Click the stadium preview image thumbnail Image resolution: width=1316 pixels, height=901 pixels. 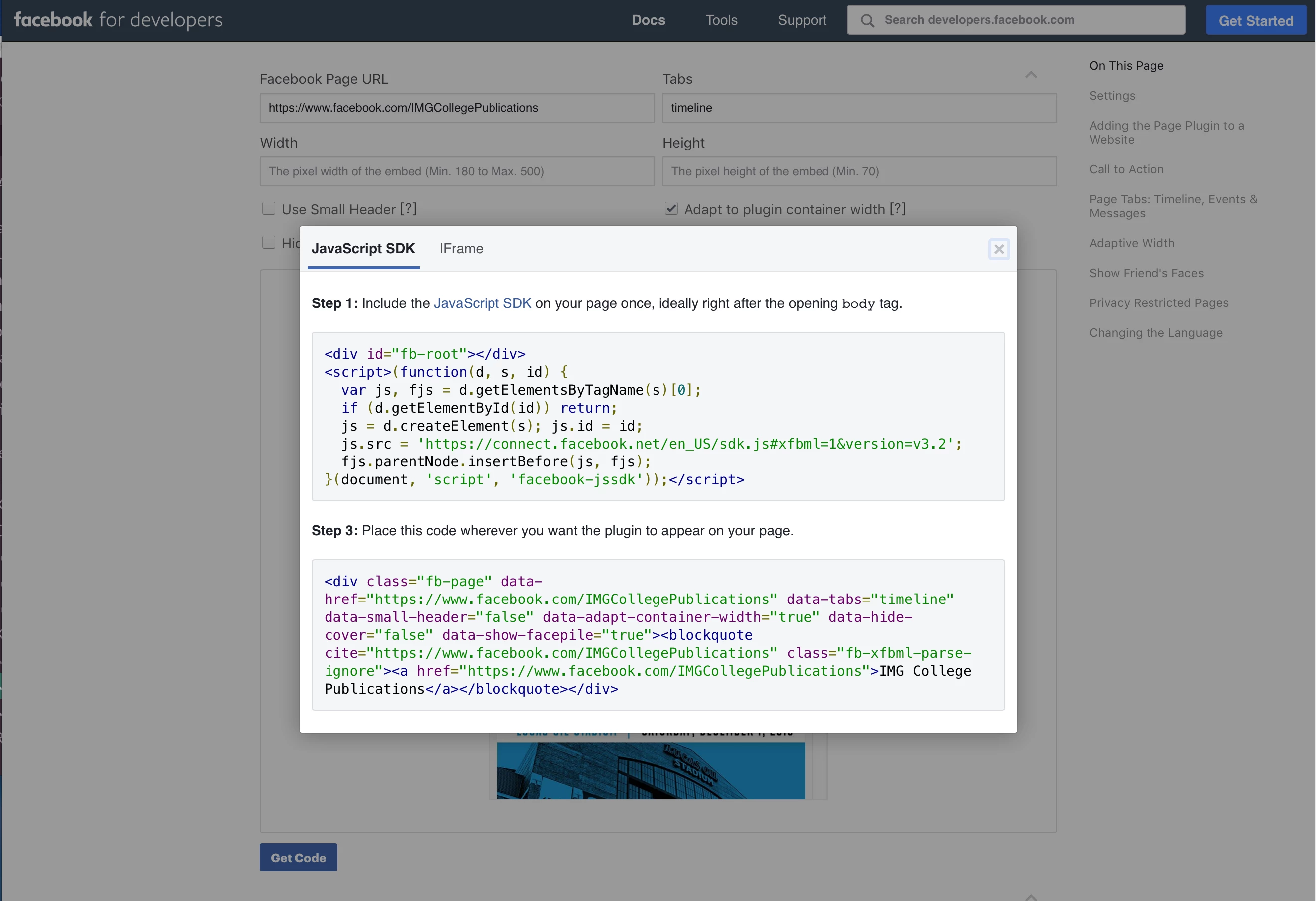point(650,770)
